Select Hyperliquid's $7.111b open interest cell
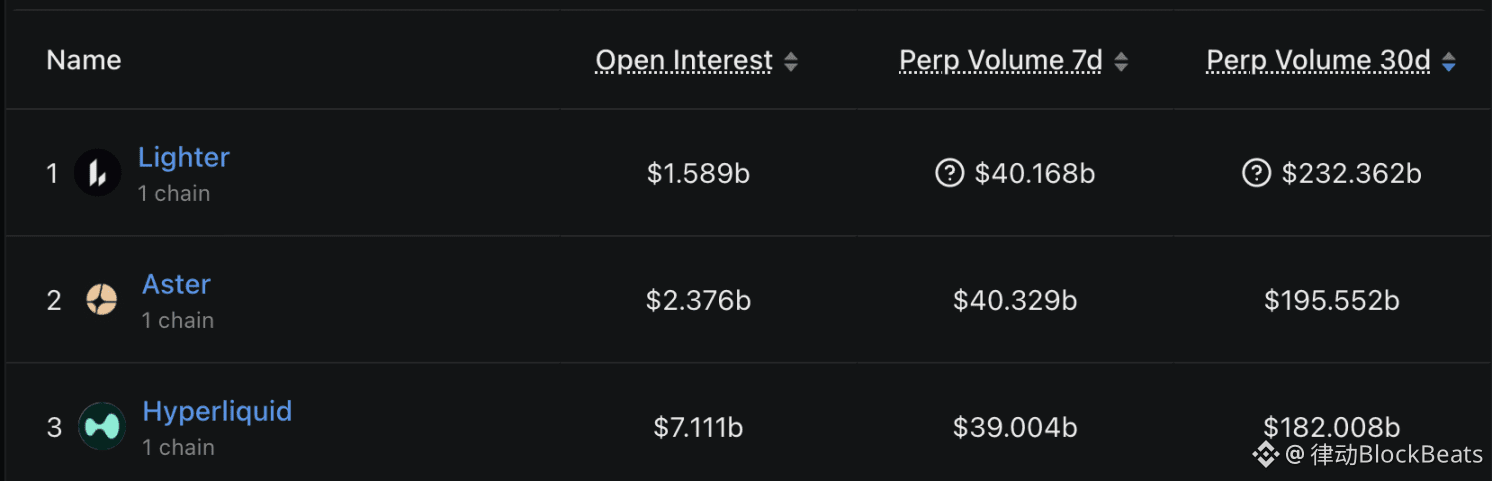 pyautogui.click(x=698, y=427)
